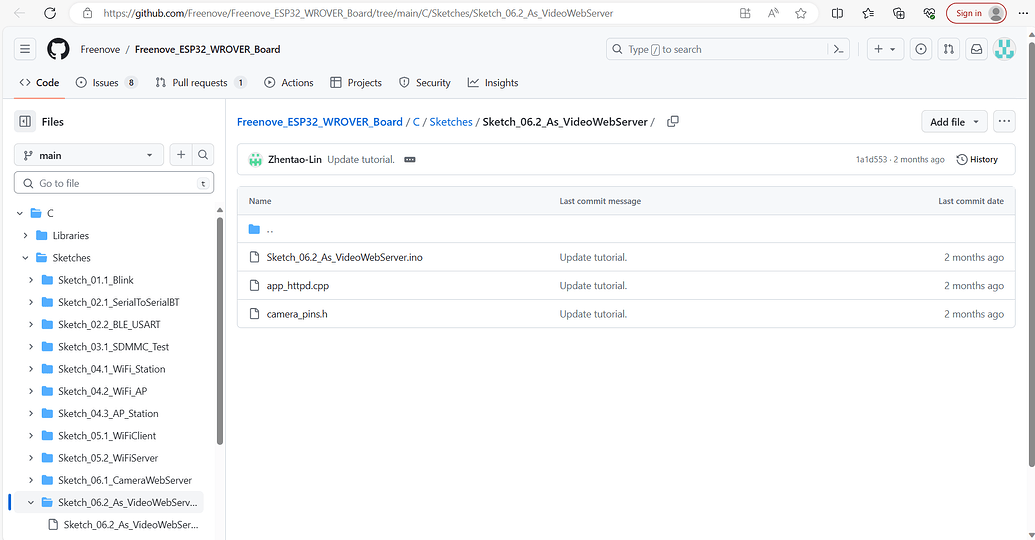Screen dimensions: 1035x540
Task: Open the command palette icon in search
Action: tap(838, 49)
